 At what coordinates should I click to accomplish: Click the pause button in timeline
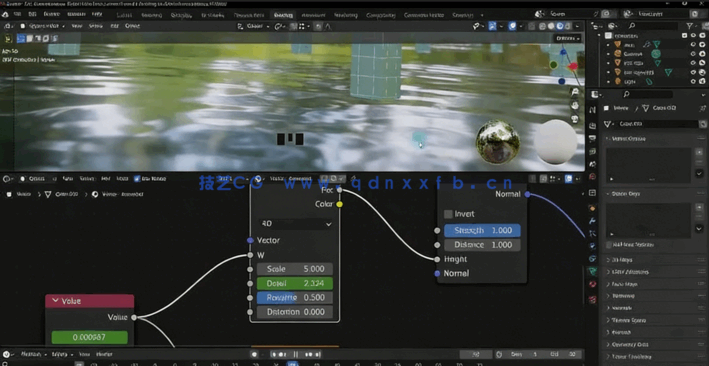[x=295, y=354]
